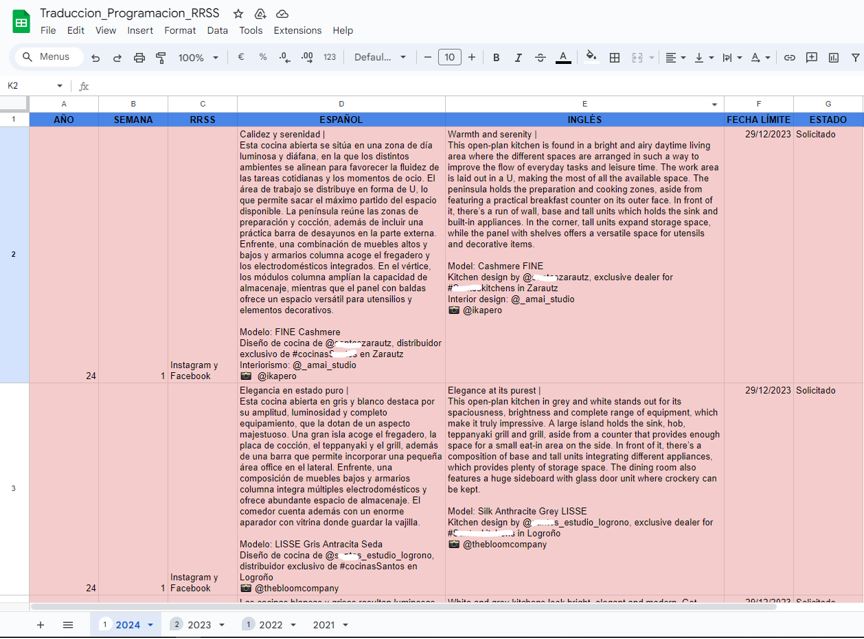The image size is (864, 639).
Task: Open the Format menu
Action: click(180, 30)
